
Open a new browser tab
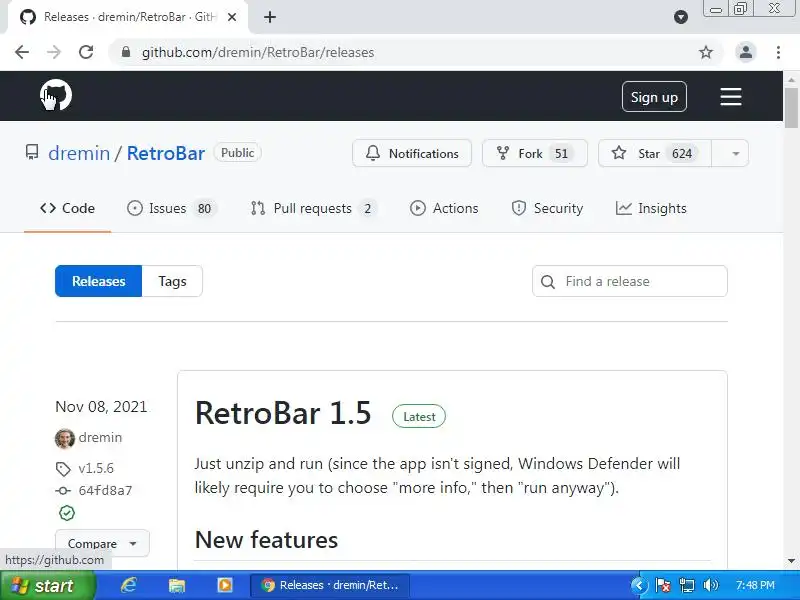point(270,17)
